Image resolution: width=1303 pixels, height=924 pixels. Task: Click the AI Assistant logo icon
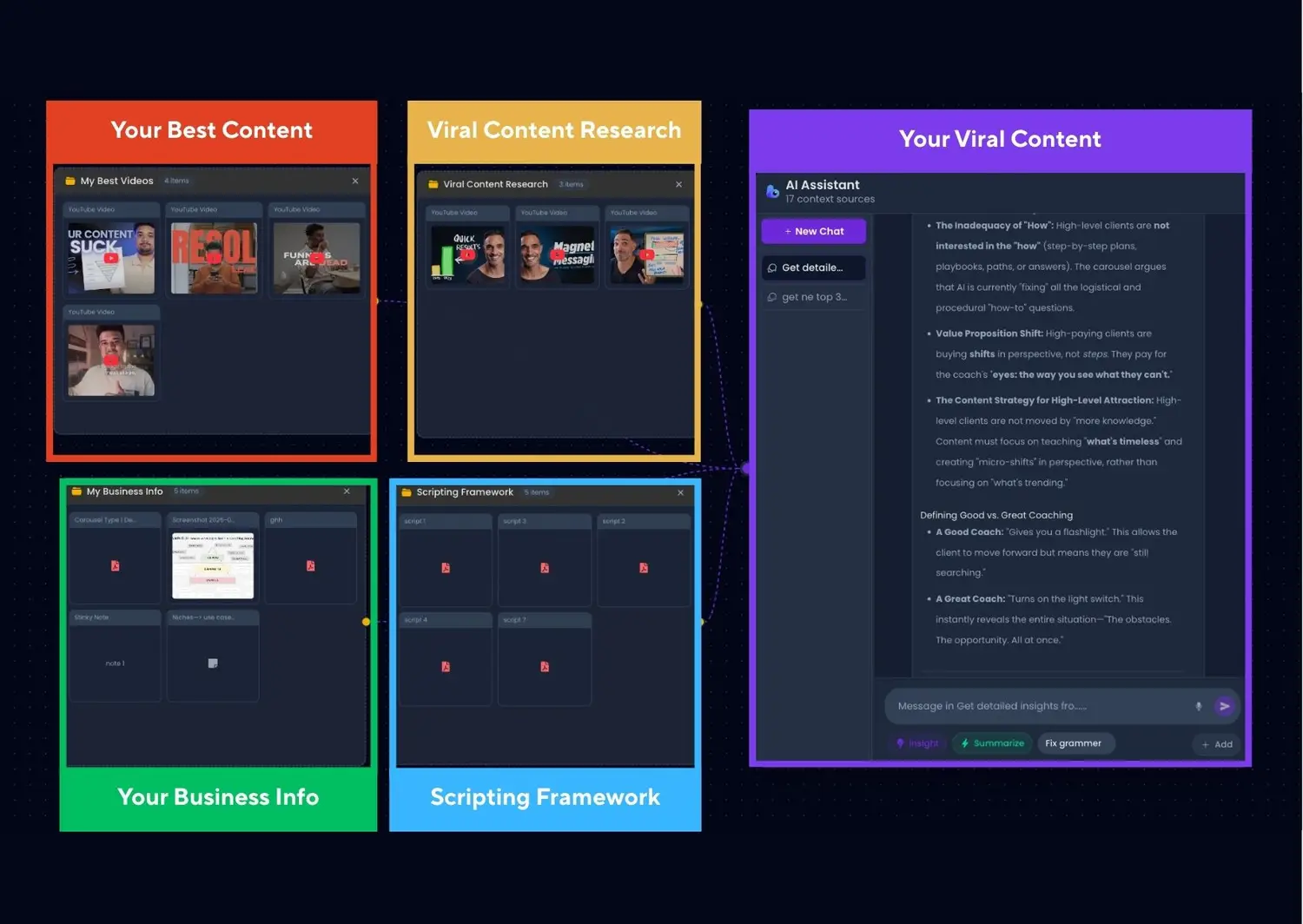tap(772, 191)
